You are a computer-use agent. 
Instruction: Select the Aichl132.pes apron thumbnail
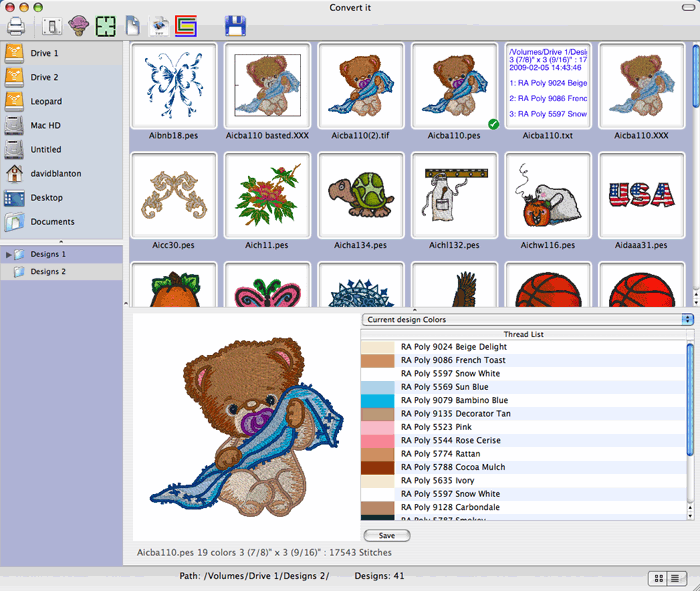pos(454,196)
